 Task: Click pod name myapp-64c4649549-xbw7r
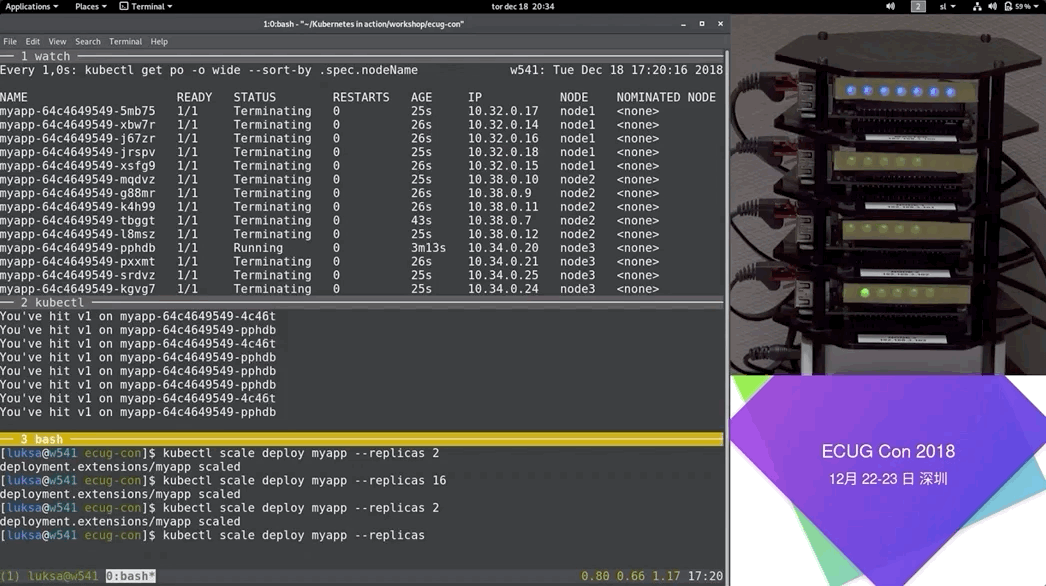pos(77,125)
